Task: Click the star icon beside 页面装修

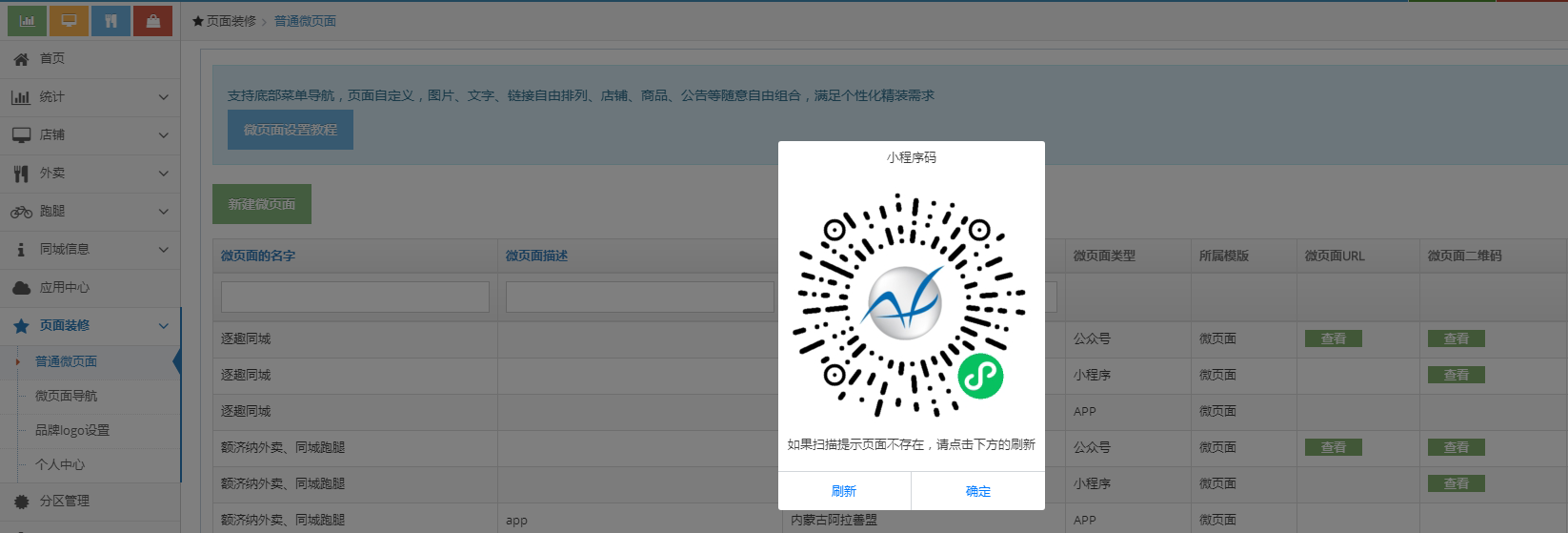Action: click(21, 326)
